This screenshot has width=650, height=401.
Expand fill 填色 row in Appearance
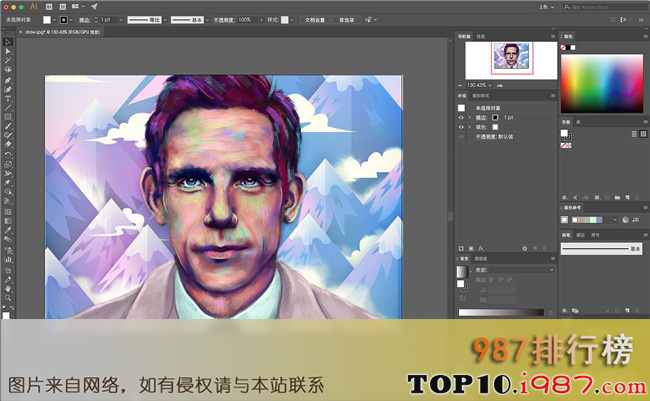(470, 127)
